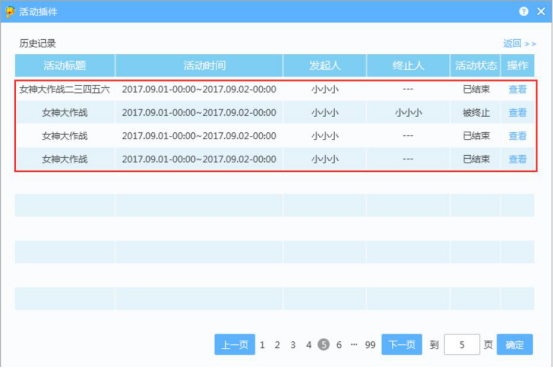
Task: Click 查看 in the 被终止 status row
Action: point(517,113)
